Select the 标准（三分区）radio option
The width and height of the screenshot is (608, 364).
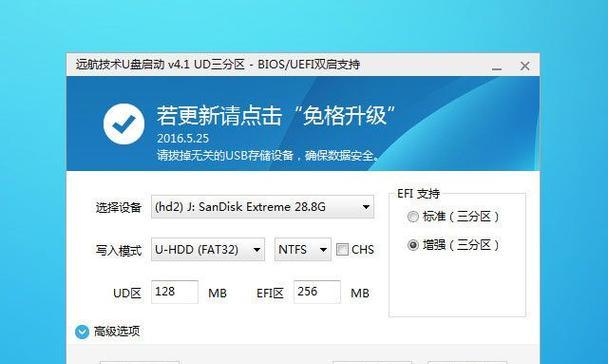[413, 216]
